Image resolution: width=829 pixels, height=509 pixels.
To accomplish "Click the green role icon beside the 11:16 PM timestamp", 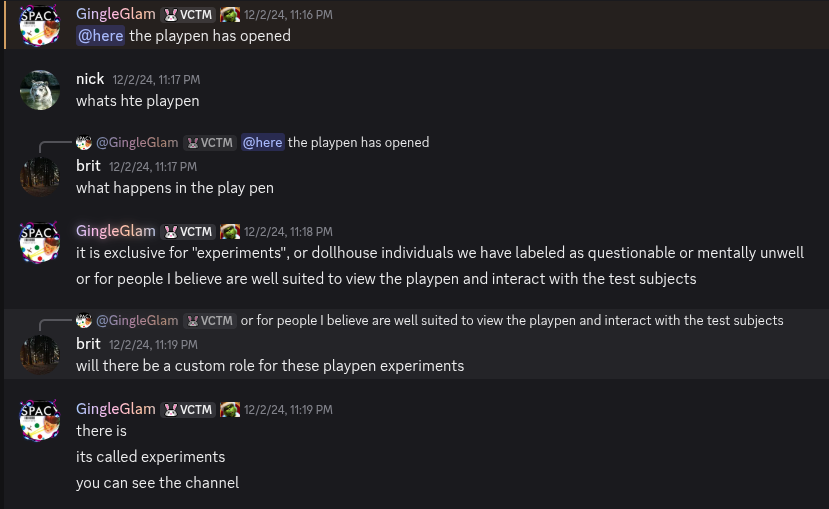I will [x=230, y=15].
